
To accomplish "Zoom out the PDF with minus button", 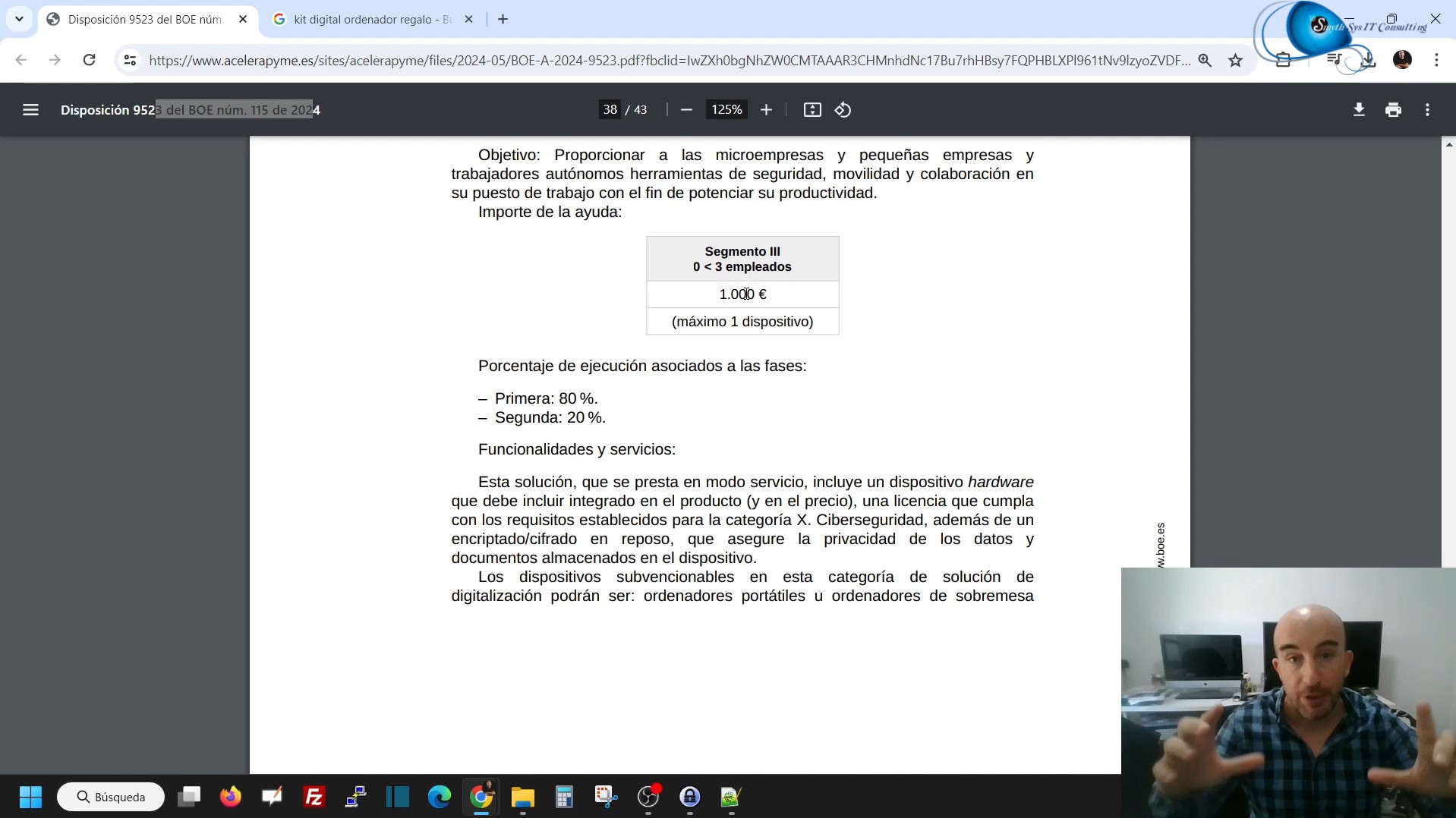I will (x=686, y=110).
